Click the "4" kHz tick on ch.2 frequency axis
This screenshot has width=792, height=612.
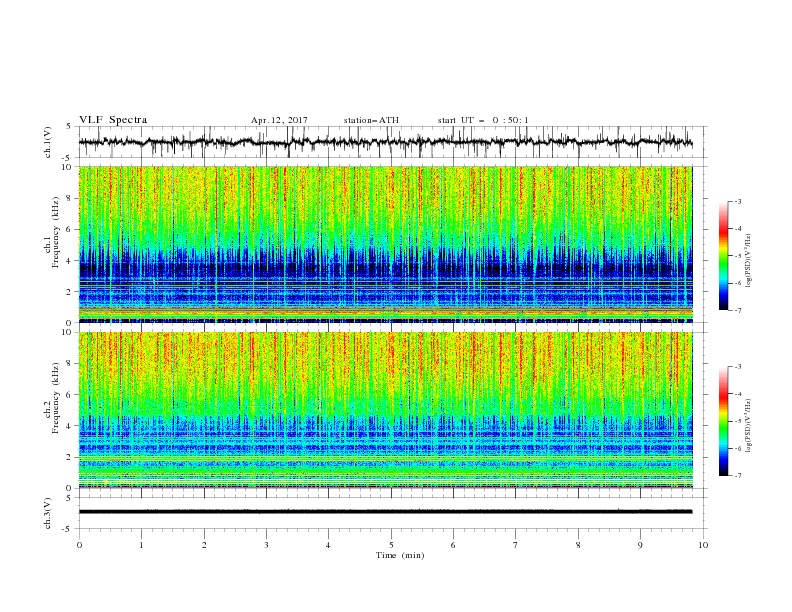(x=70, y=426)
